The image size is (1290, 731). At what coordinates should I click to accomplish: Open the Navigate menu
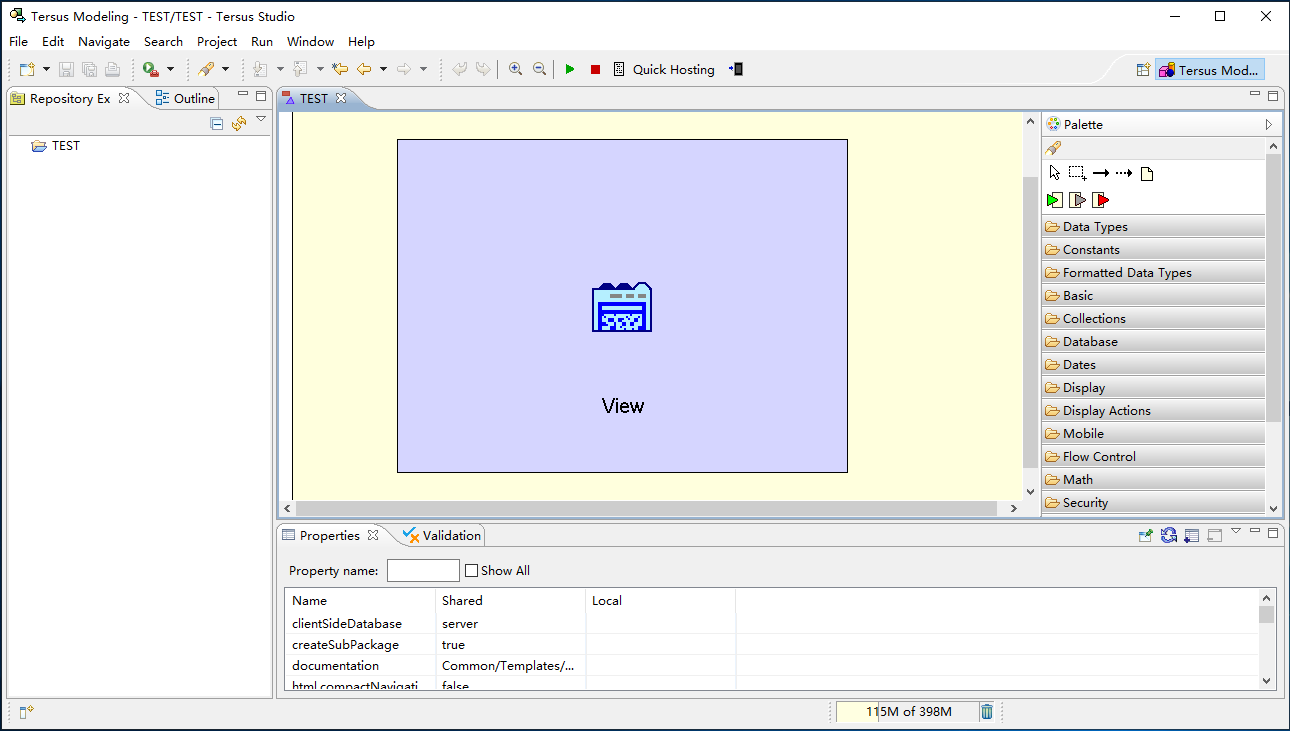tap(104, 41)
